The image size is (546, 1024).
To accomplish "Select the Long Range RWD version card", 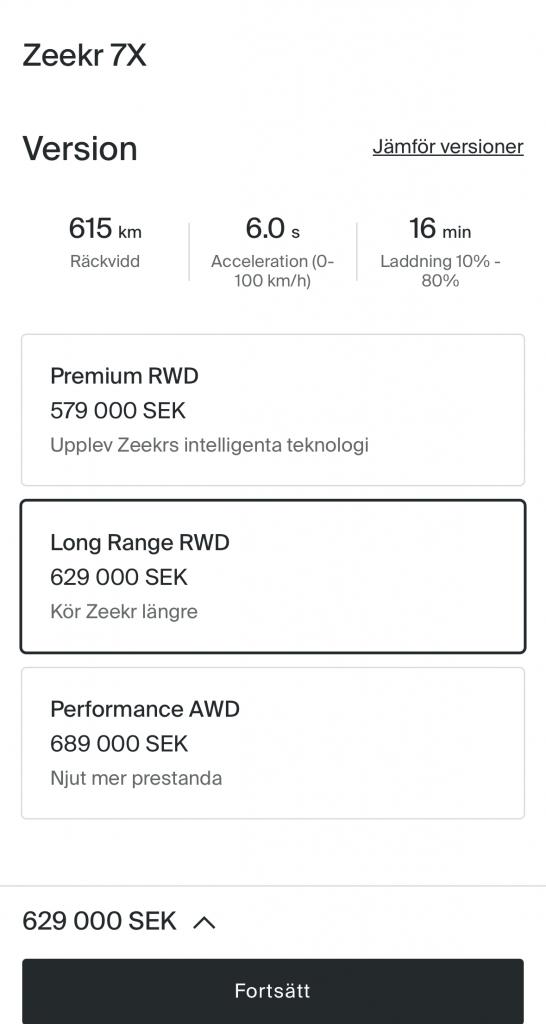I will pyautogui.click(x=273, y=577).
